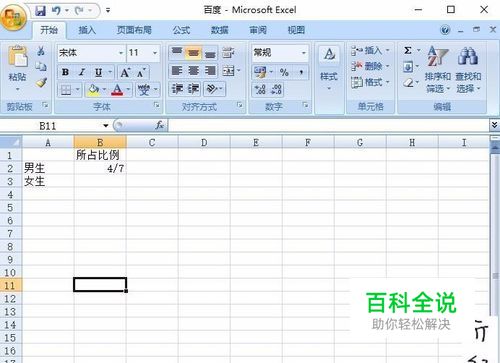Toggle underline formatting
500x363 pixels.
[98, 72]
